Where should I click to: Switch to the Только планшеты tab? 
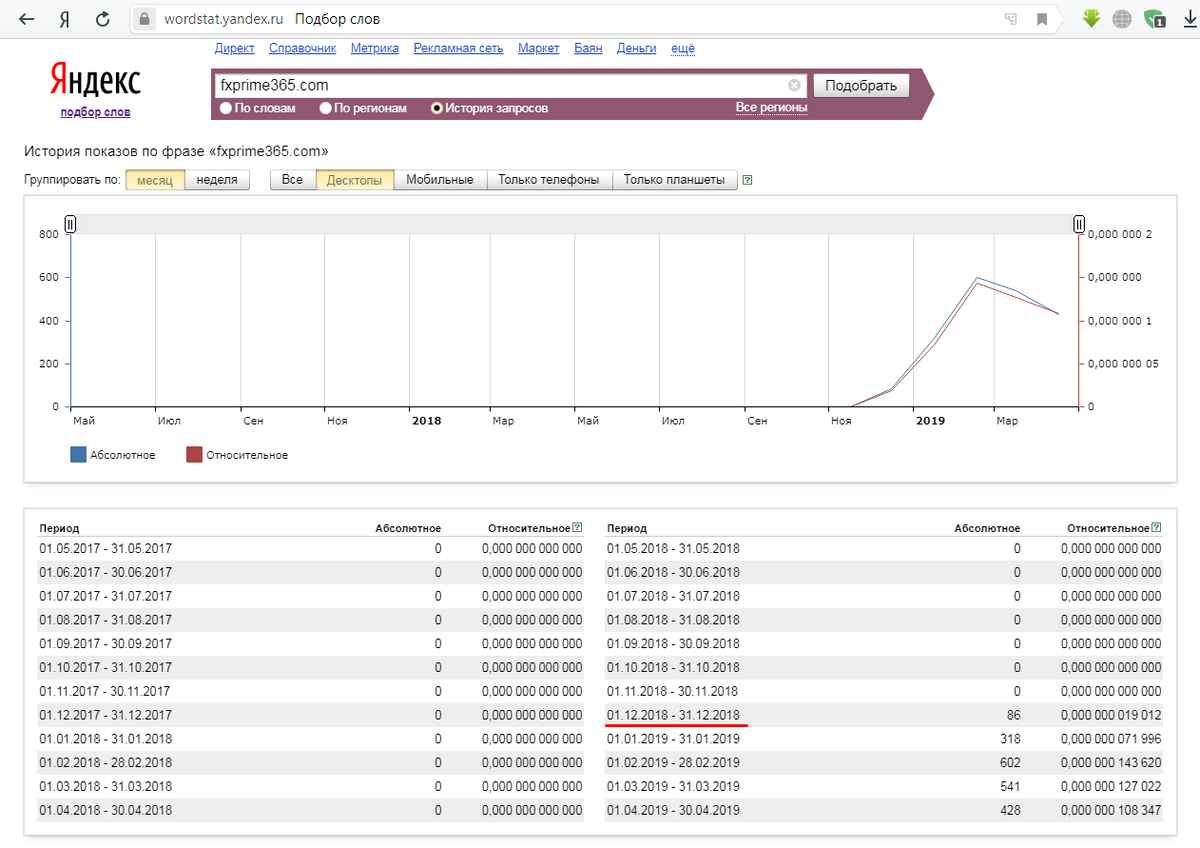pyautogui.click(x=674, y=180)
